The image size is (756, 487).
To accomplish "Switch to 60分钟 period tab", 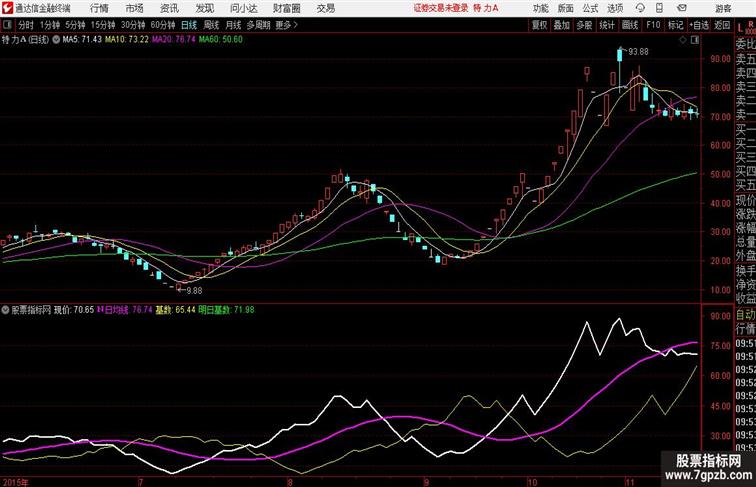I will pyautogui.click(x=163, y=25).
